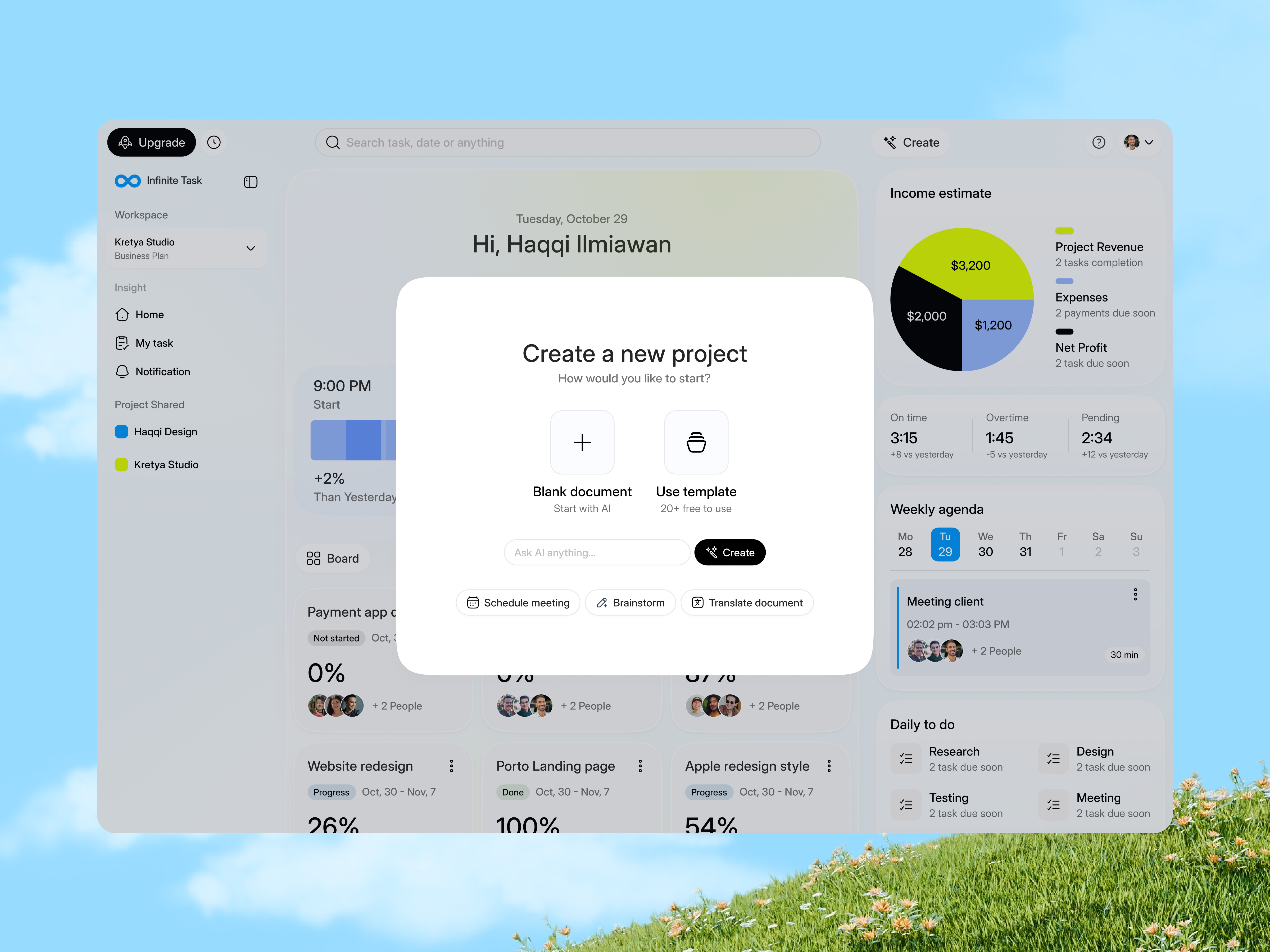Screen dimensions: 1270x952
Task: Open the Notification bell in sidebar
Action: pyautogui.click(x=122, y=371)
